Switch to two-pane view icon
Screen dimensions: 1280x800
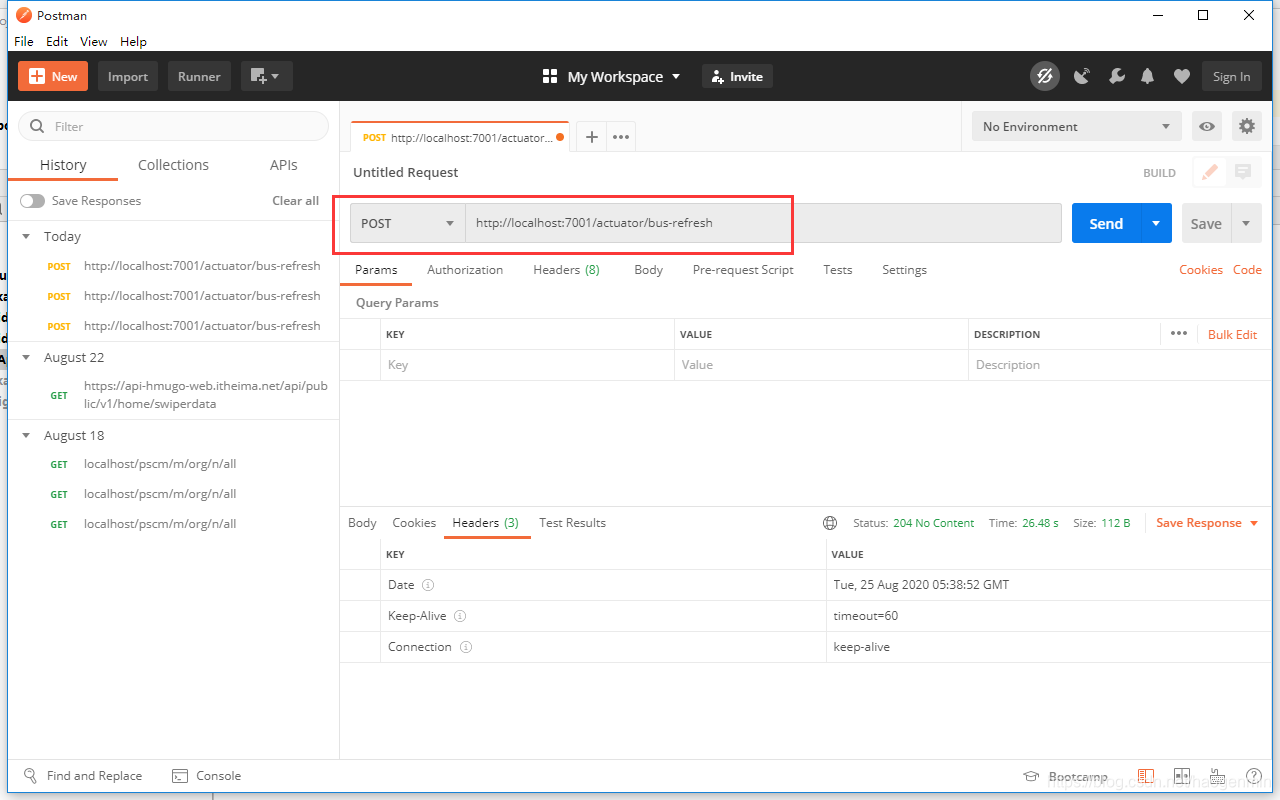[1182, 776]
